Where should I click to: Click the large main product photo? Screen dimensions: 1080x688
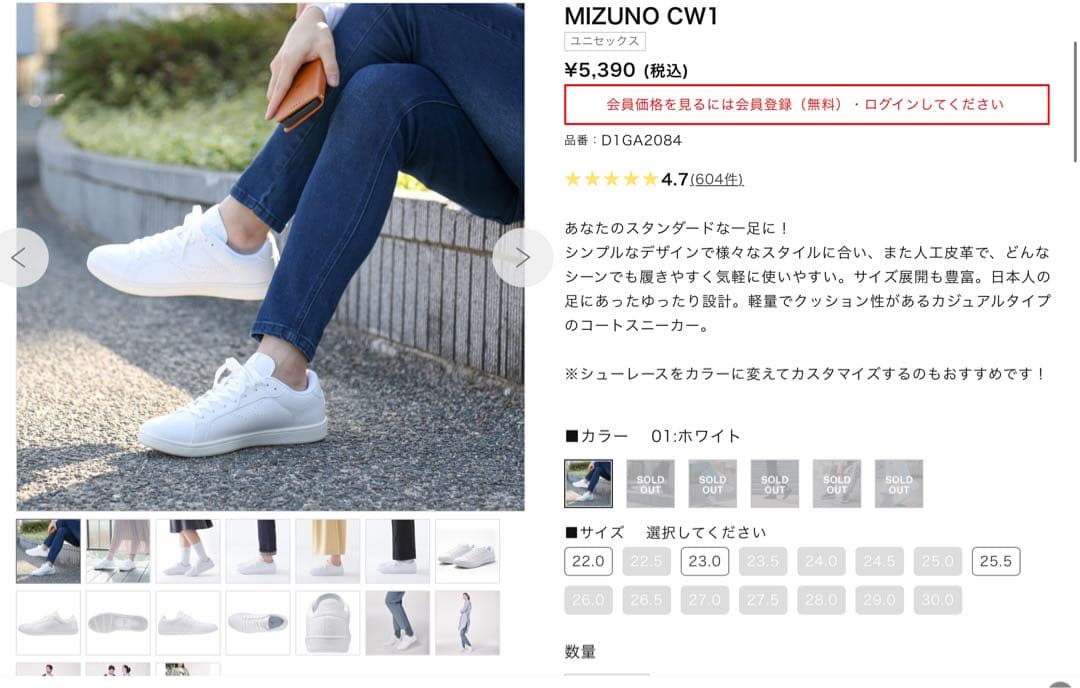click(270, 257)
